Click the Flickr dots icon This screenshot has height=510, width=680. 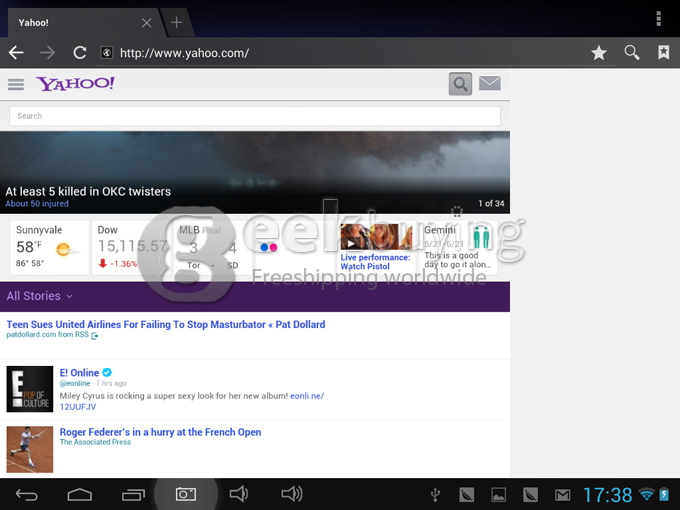(x=268, y=247)
